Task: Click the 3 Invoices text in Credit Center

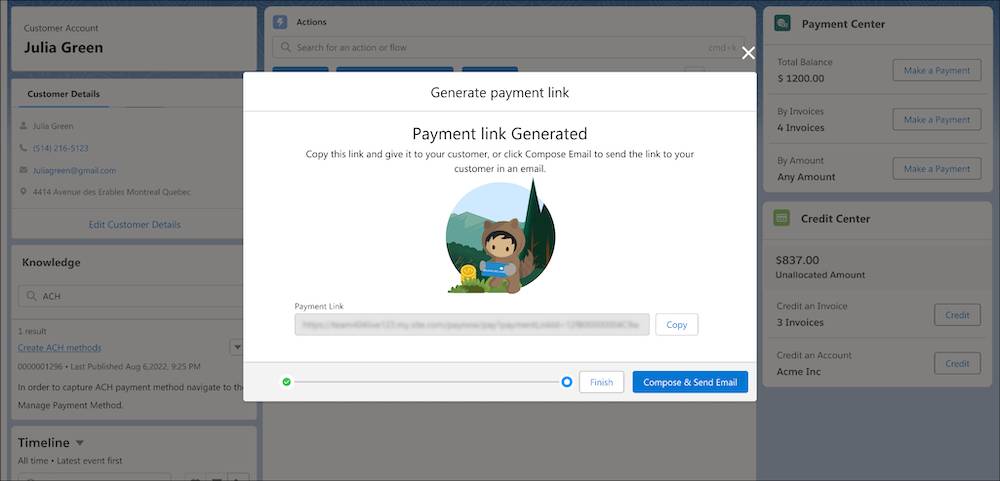Action: coord(800,322)
